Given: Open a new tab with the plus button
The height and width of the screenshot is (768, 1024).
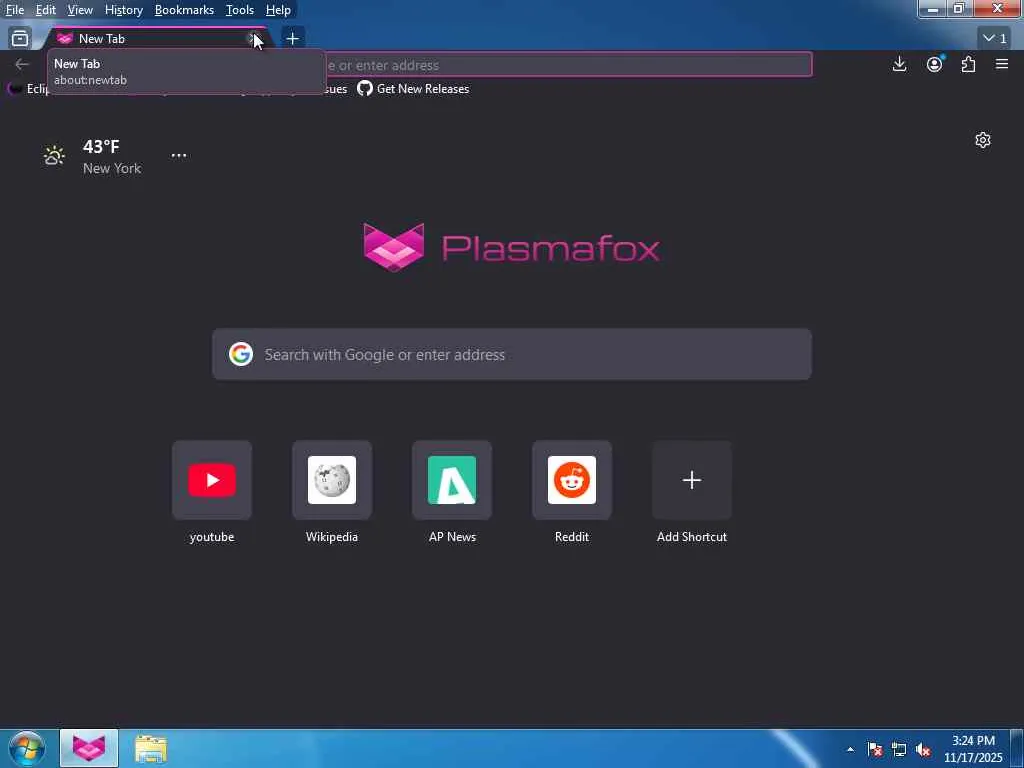Looking at the screenshot, I should coord(292,39).
